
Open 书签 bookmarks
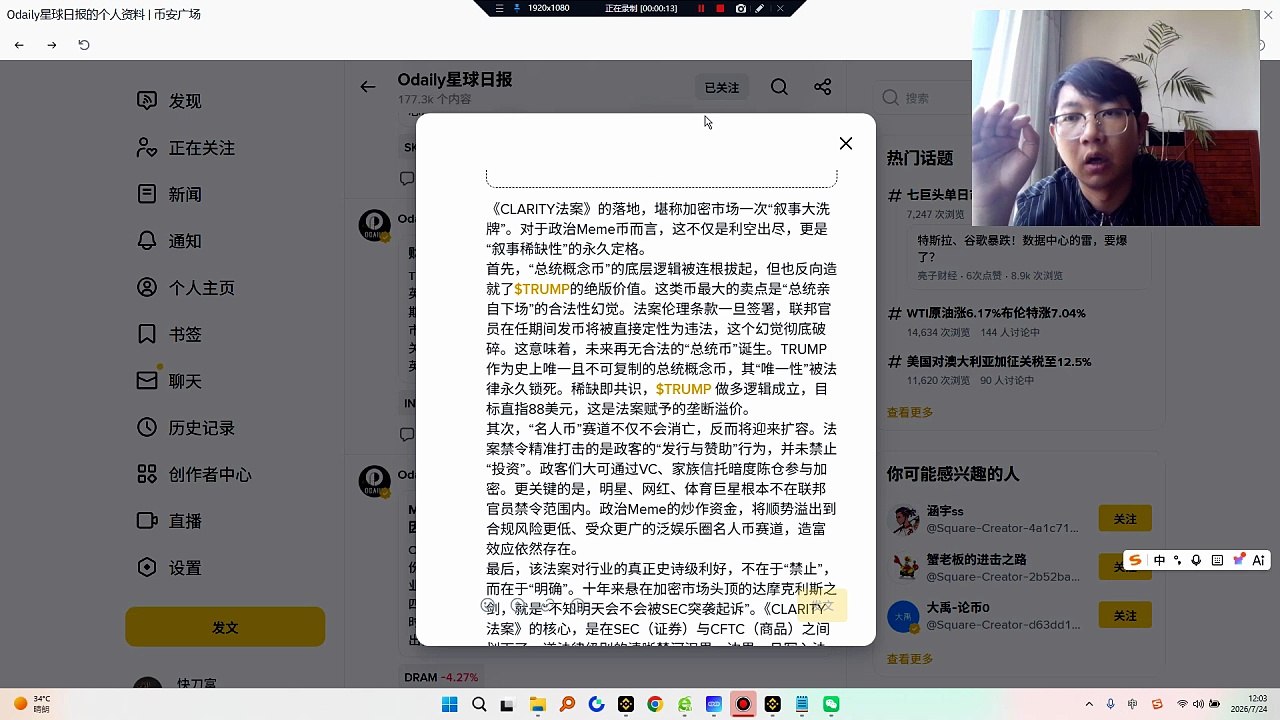[169, 334]
